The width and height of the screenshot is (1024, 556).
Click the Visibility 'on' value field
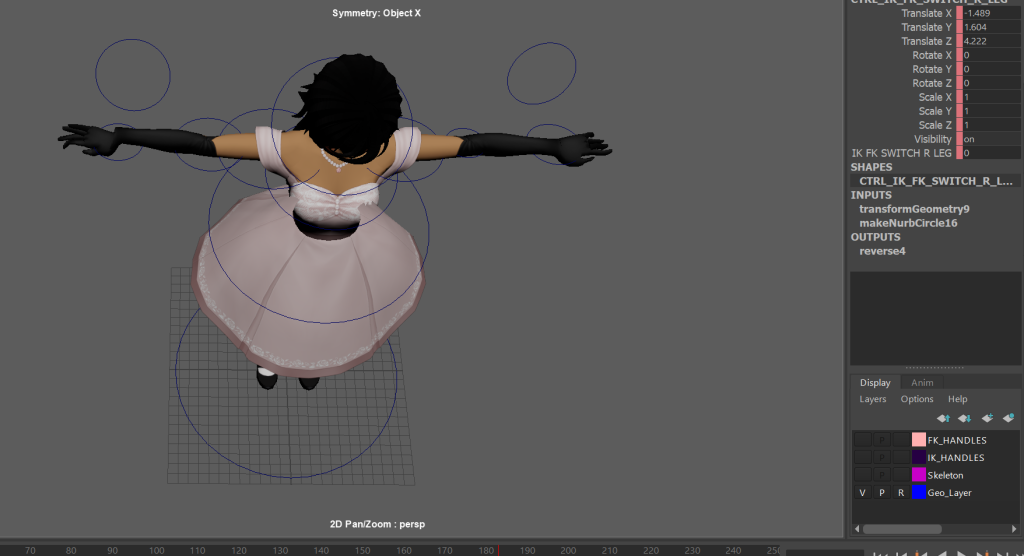(x=991, y=139)
